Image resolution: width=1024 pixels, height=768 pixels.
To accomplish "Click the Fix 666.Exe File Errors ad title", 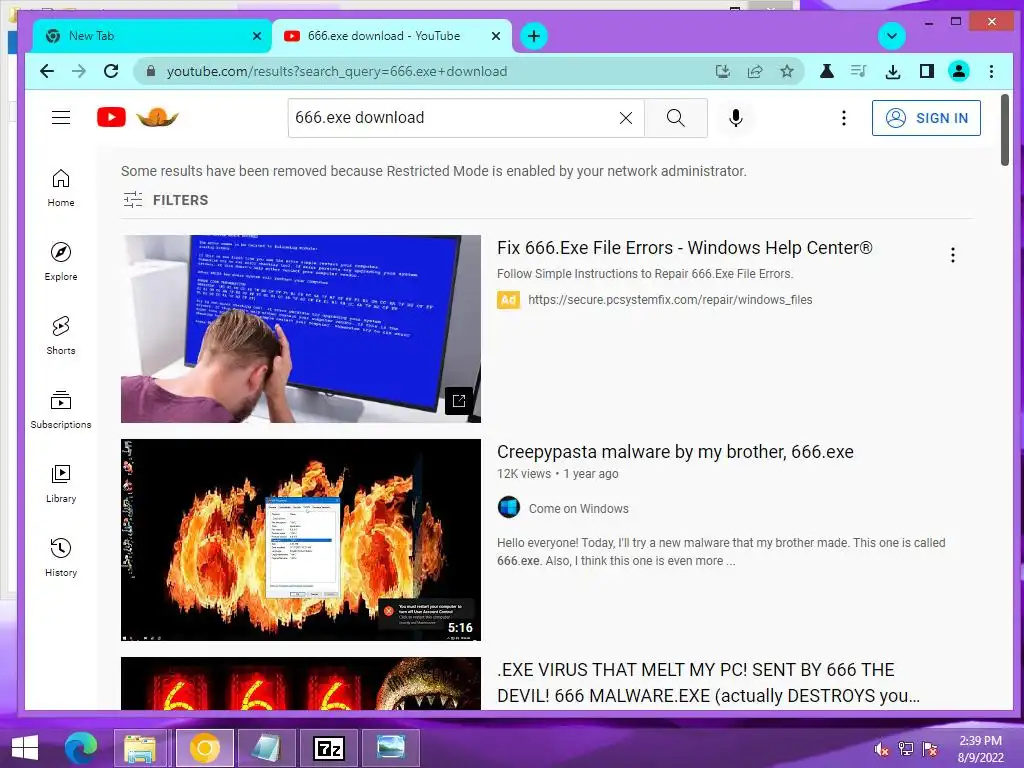I will [x=684, y=248].
